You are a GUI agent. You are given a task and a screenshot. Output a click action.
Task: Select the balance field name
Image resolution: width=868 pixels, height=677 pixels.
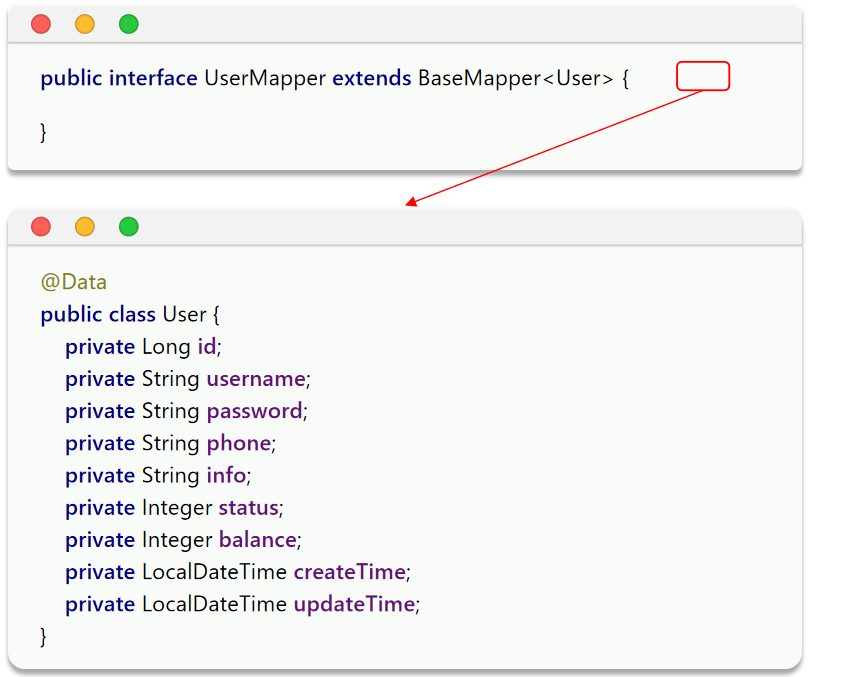click(x=257, y=540)
